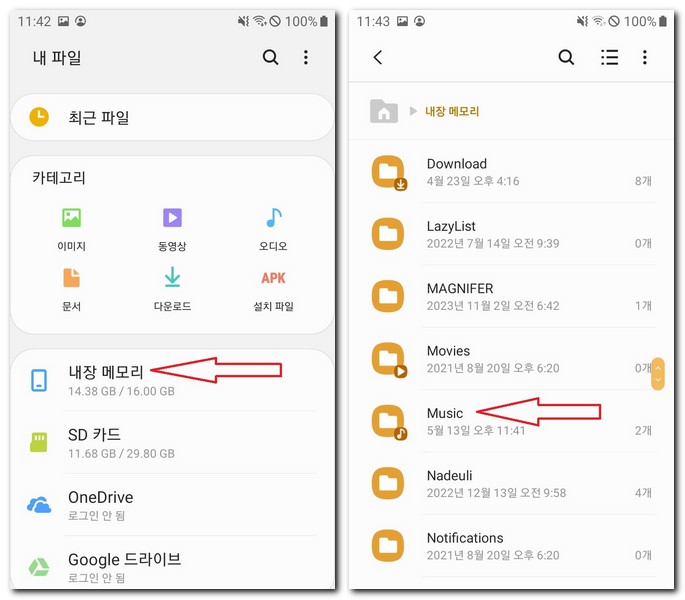Click the 4월 23일 오후 4:16 date
685x600 pixels.
pos(473,181)
